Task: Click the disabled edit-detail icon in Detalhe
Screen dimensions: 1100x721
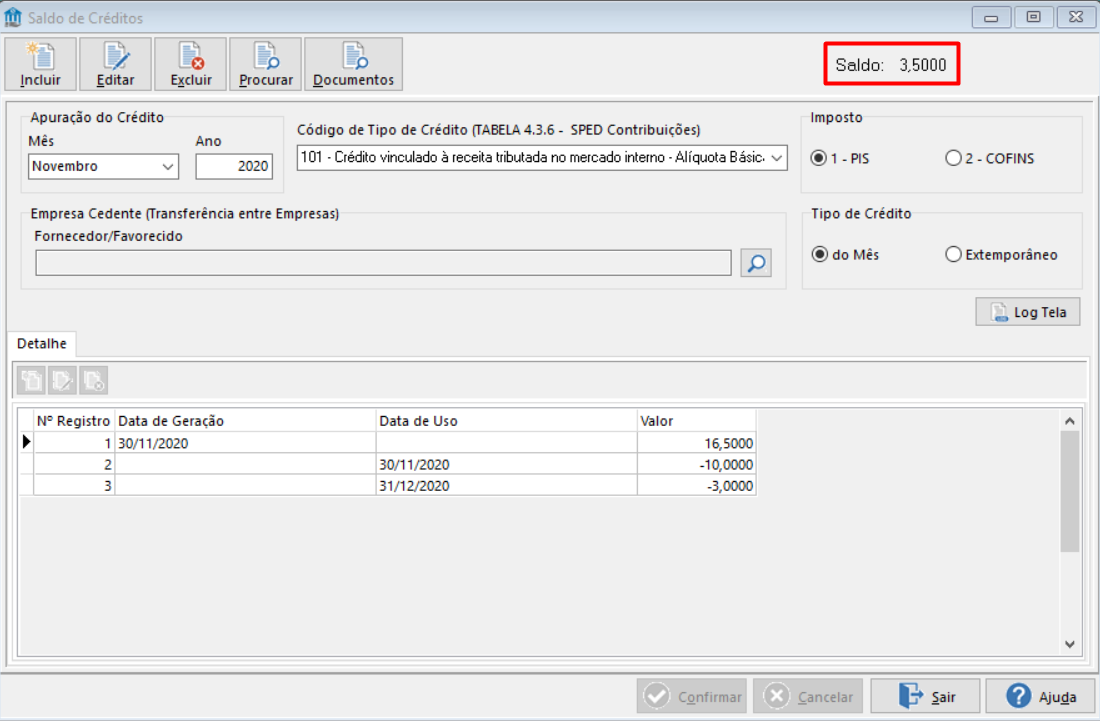Action: (x=62, y=380)
